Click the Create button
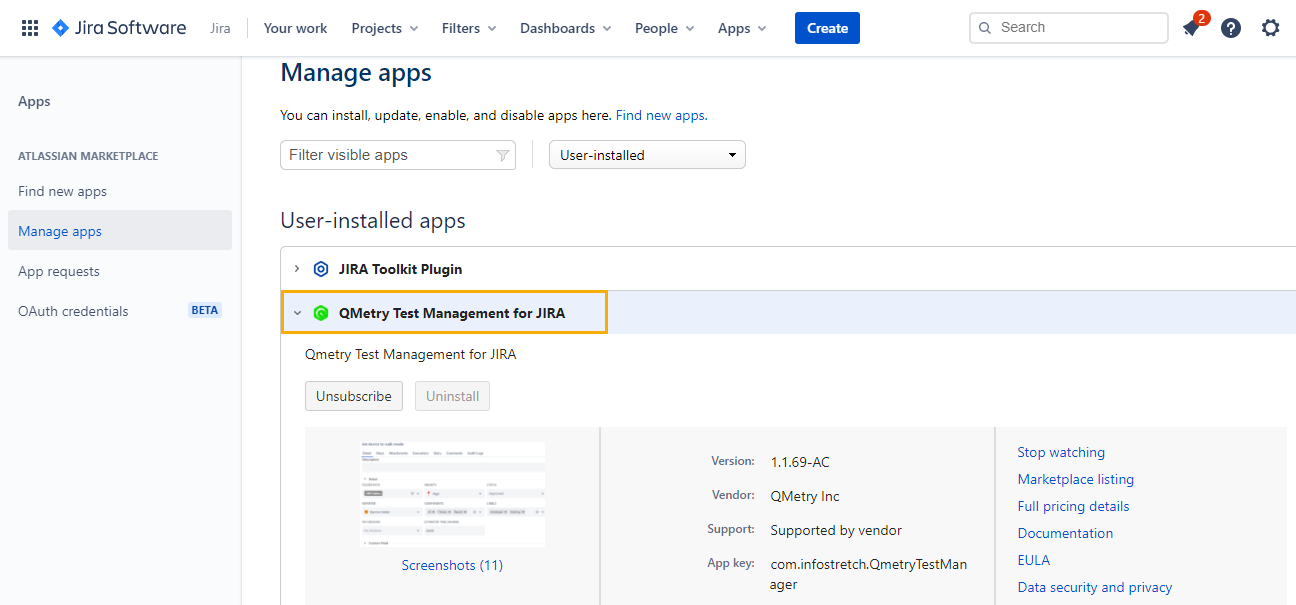 pos(827,28)
